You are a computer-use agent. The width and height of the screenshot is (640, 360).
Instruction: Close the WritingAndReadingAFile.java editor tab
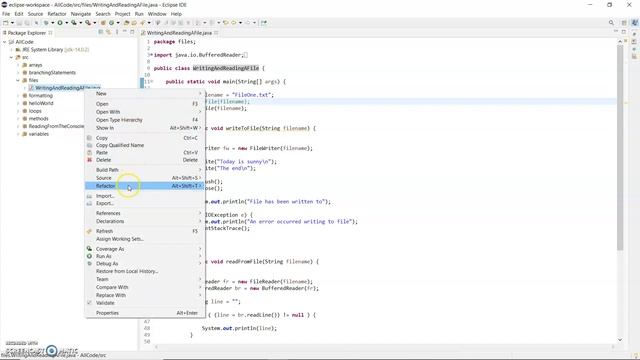click(x=216, y=33)
